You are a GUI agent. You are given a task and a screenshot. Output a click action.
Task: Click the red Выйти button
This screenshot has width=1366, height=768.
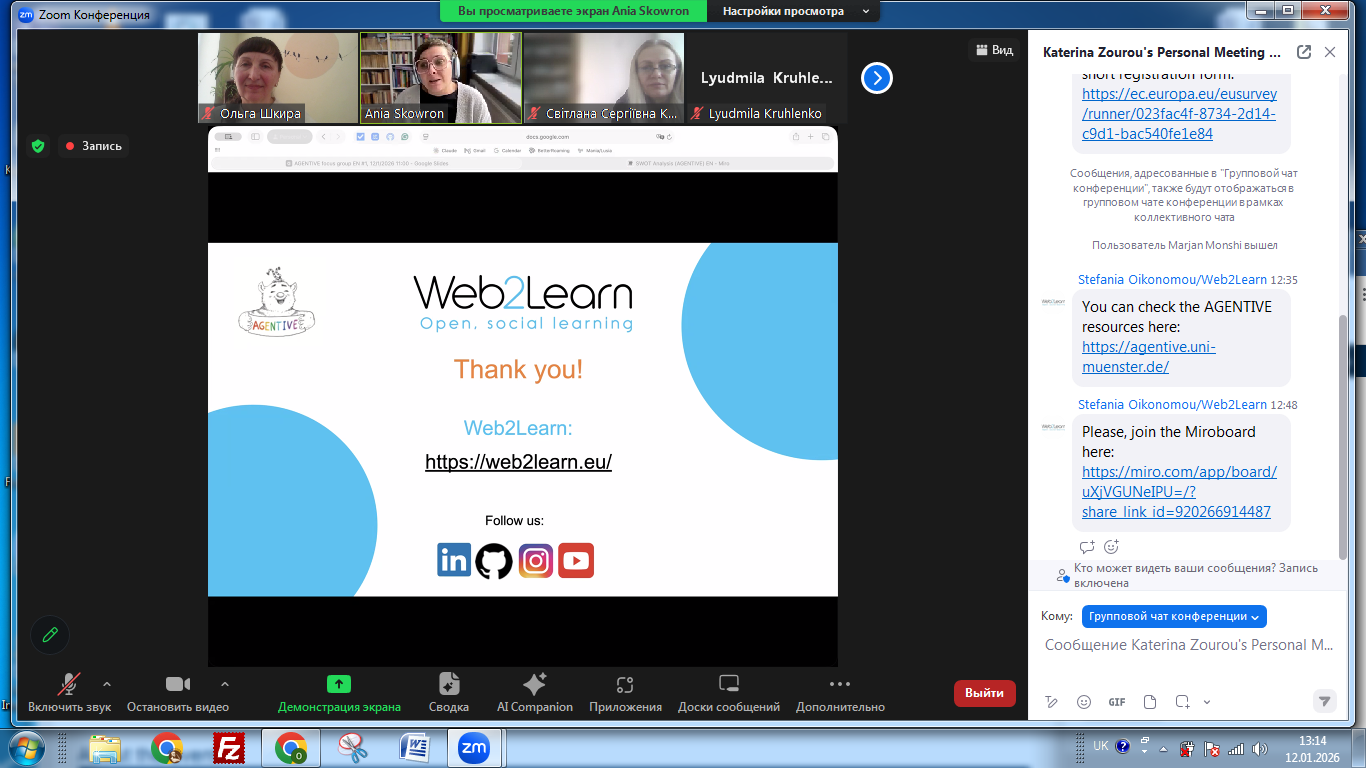(984, 693)
